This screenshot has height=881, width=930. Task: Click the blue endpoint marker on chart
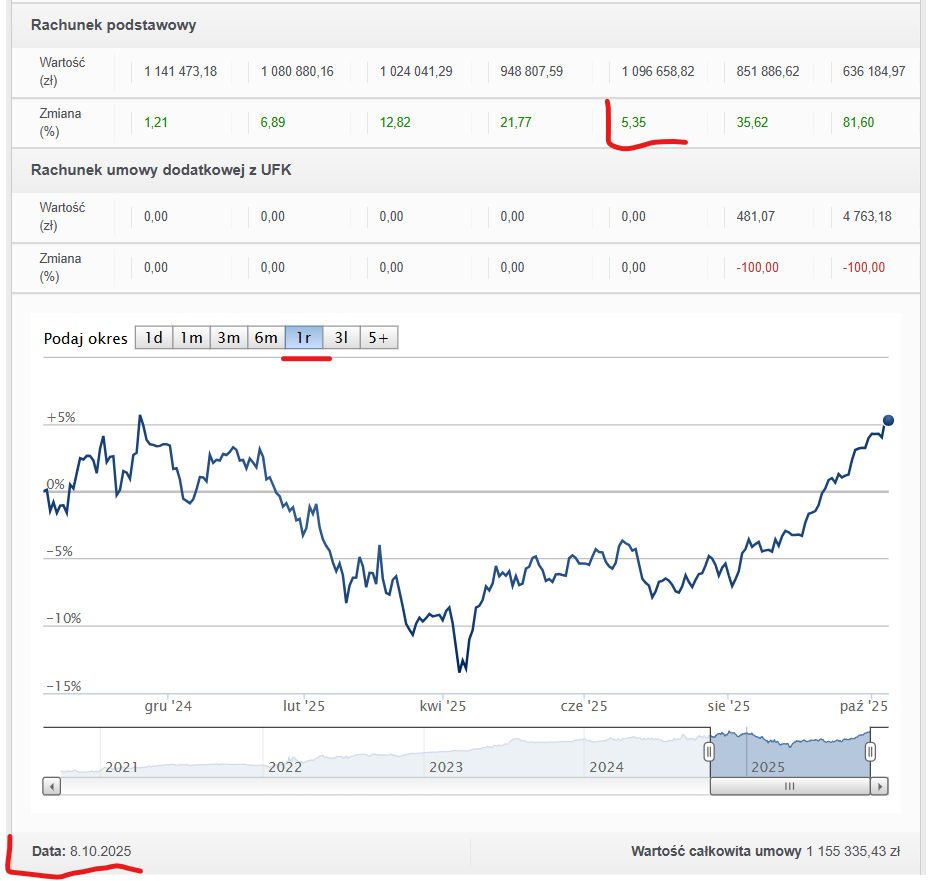click(x=888, y=420)
